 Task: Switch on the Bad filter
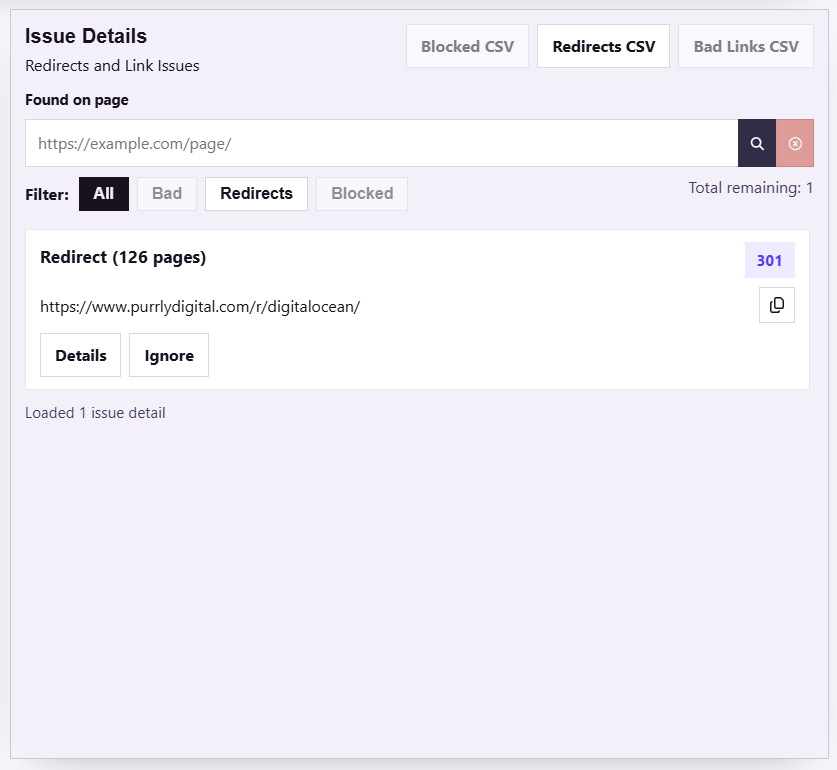coord(165,194)
